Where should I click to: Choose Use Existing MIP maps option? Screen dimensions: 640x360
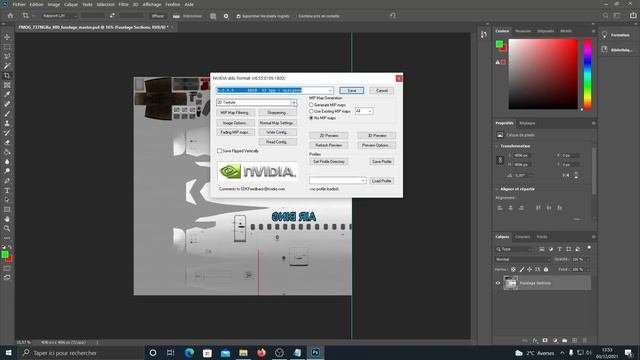(311, 111)
